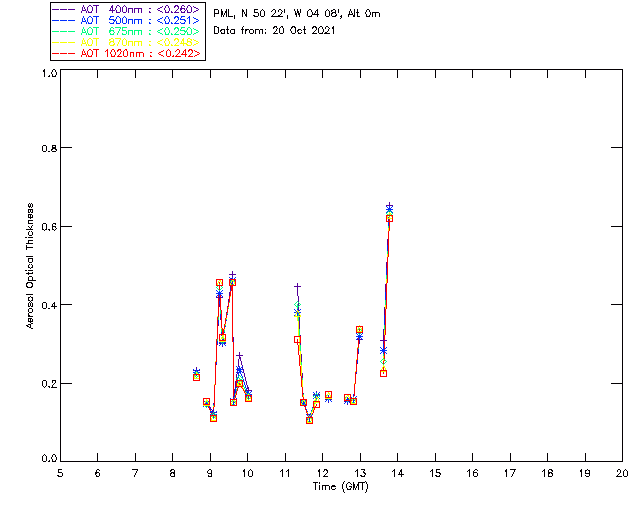Click the station text starting with PML
Screen dimensions: 640x512
297,14
